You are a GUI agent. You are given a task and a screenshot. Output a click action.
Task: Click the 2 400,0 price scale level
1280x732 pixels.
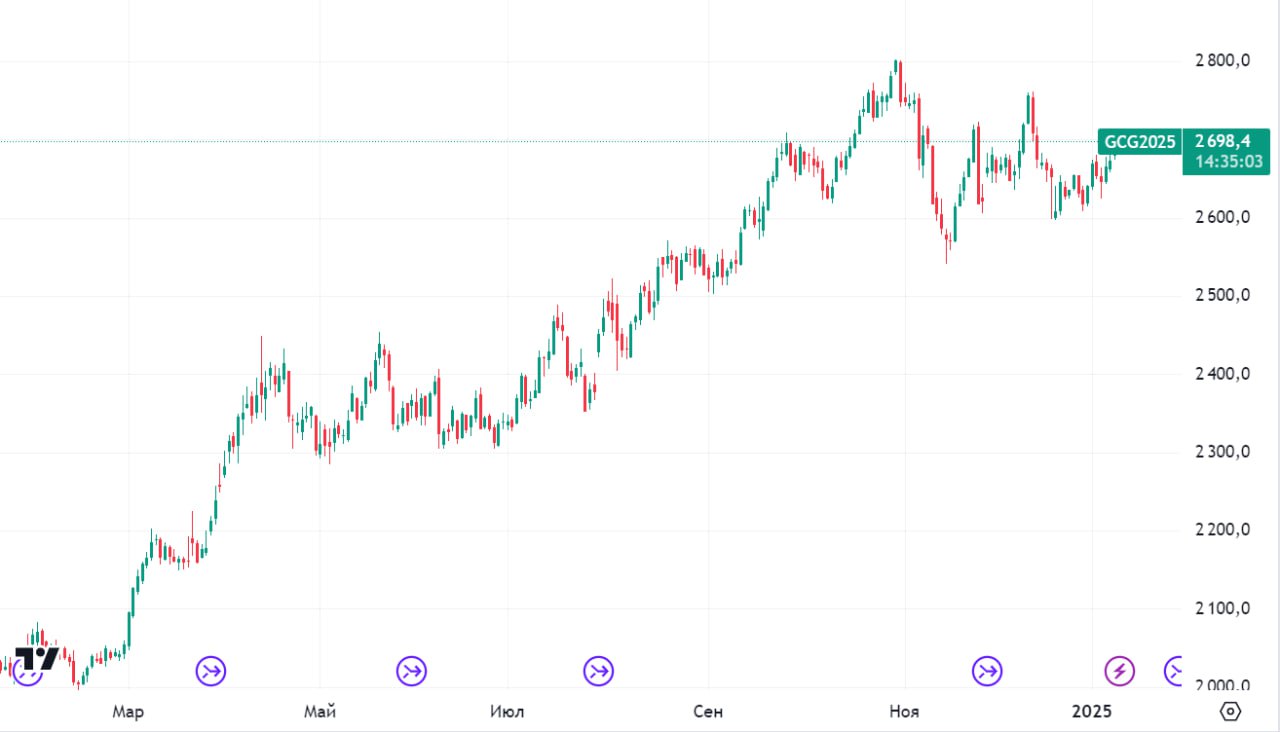point(1222,374)
